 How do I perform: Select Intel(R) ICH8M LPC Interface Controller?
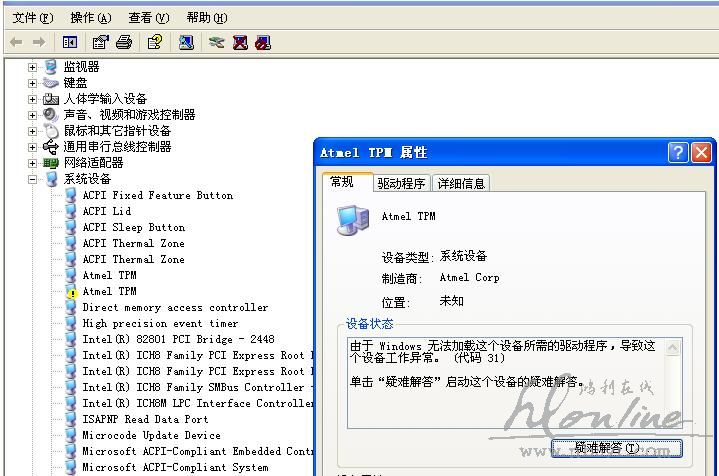[x=198, y=404]
